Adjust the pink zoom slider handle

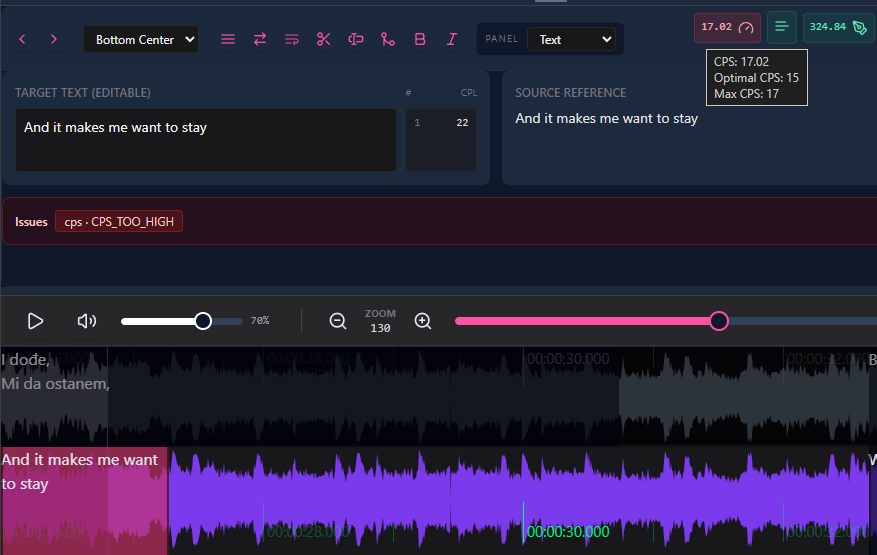click(719, 321)
